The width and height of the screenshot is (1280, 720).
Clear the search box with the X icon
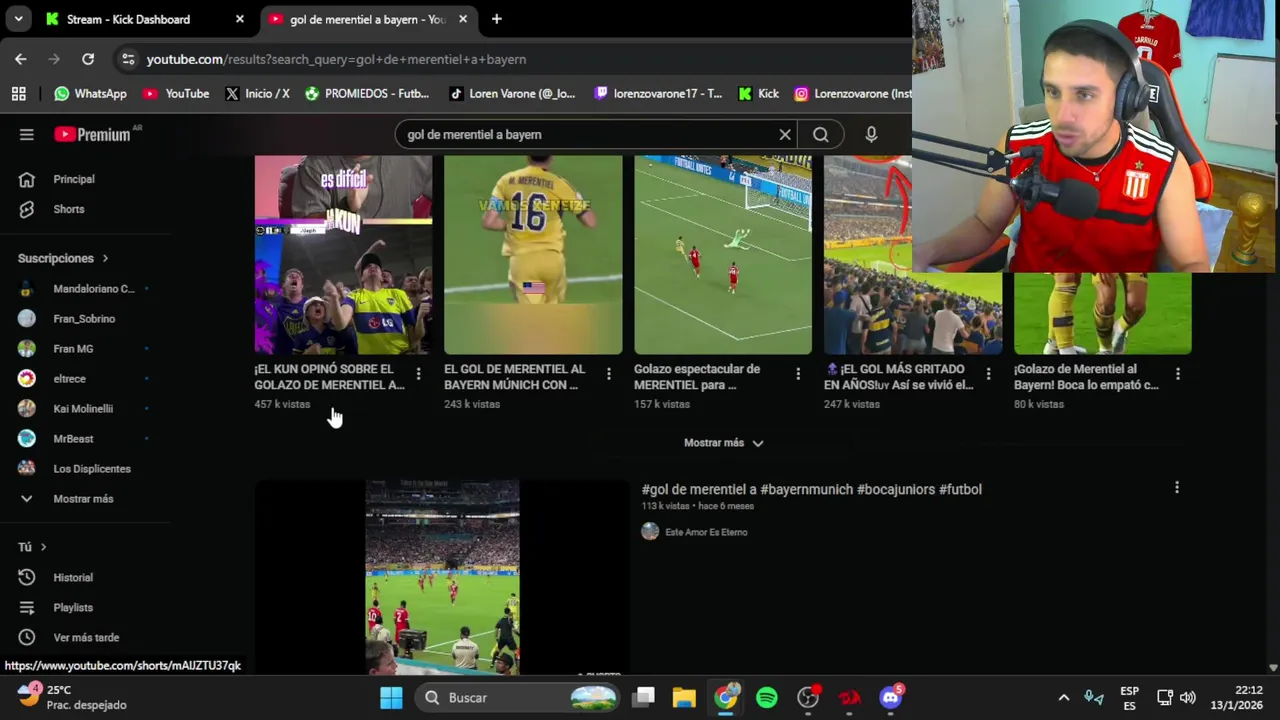[x=785, y=134]
